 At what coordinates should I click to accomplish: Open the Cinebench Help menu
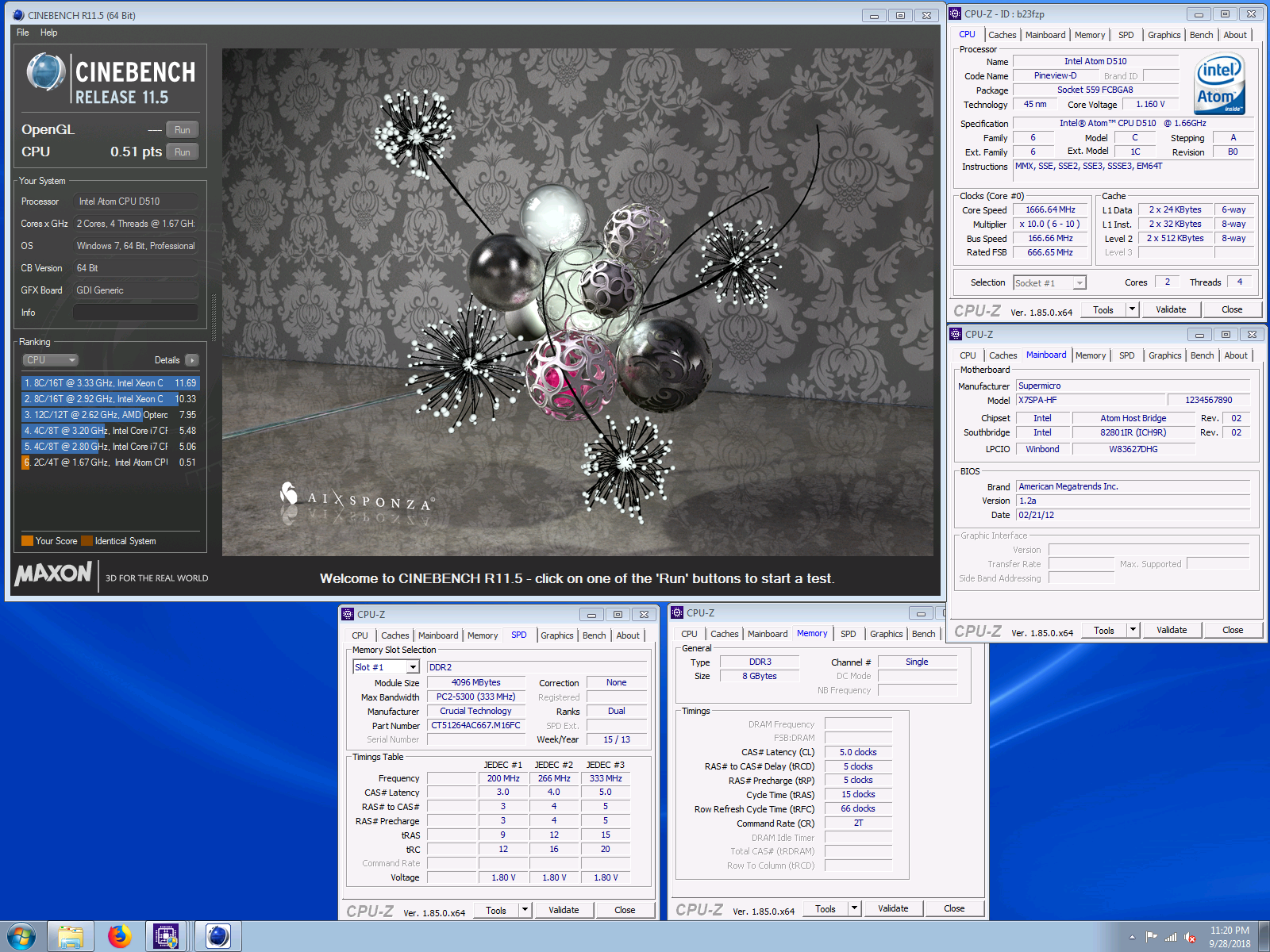(49, 33)
